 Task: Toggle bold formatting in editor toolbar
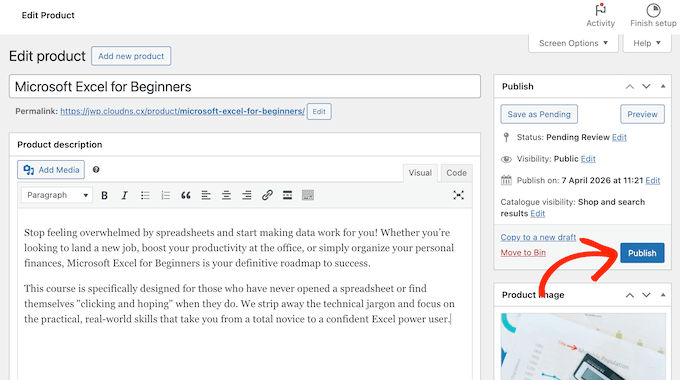[104, 195]
